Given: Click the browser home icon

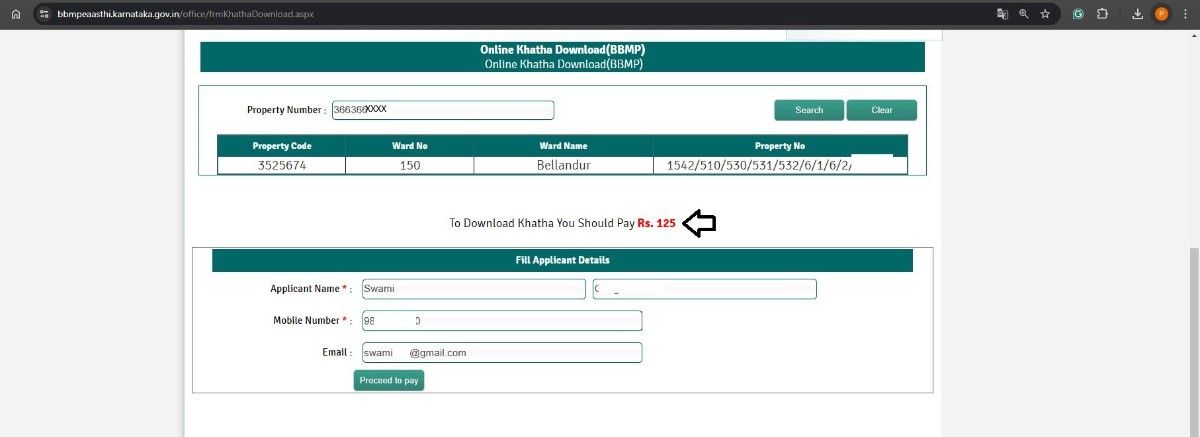Looking at the screenshot, I should click(15, 14).
